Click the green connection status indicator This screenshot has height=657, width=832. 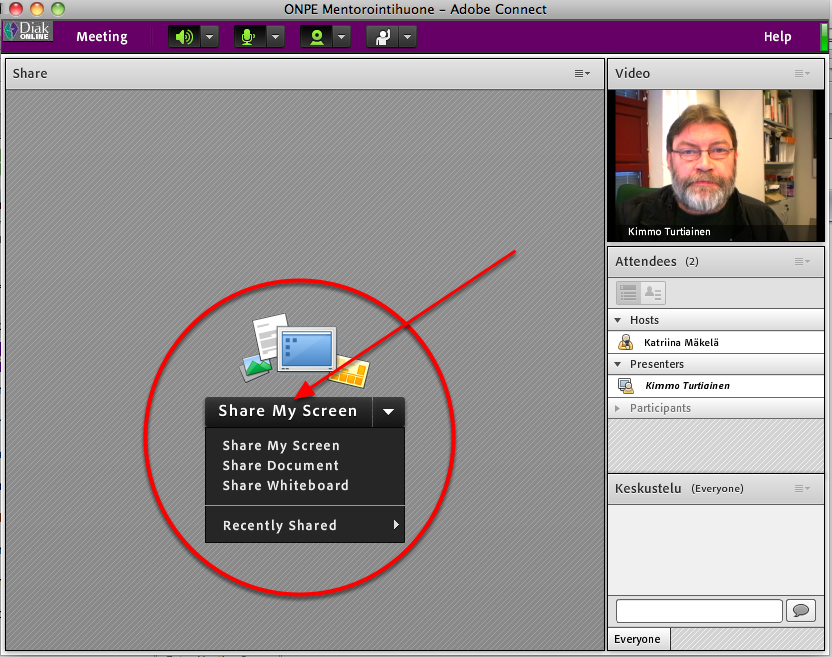click(x=824, y=37)
